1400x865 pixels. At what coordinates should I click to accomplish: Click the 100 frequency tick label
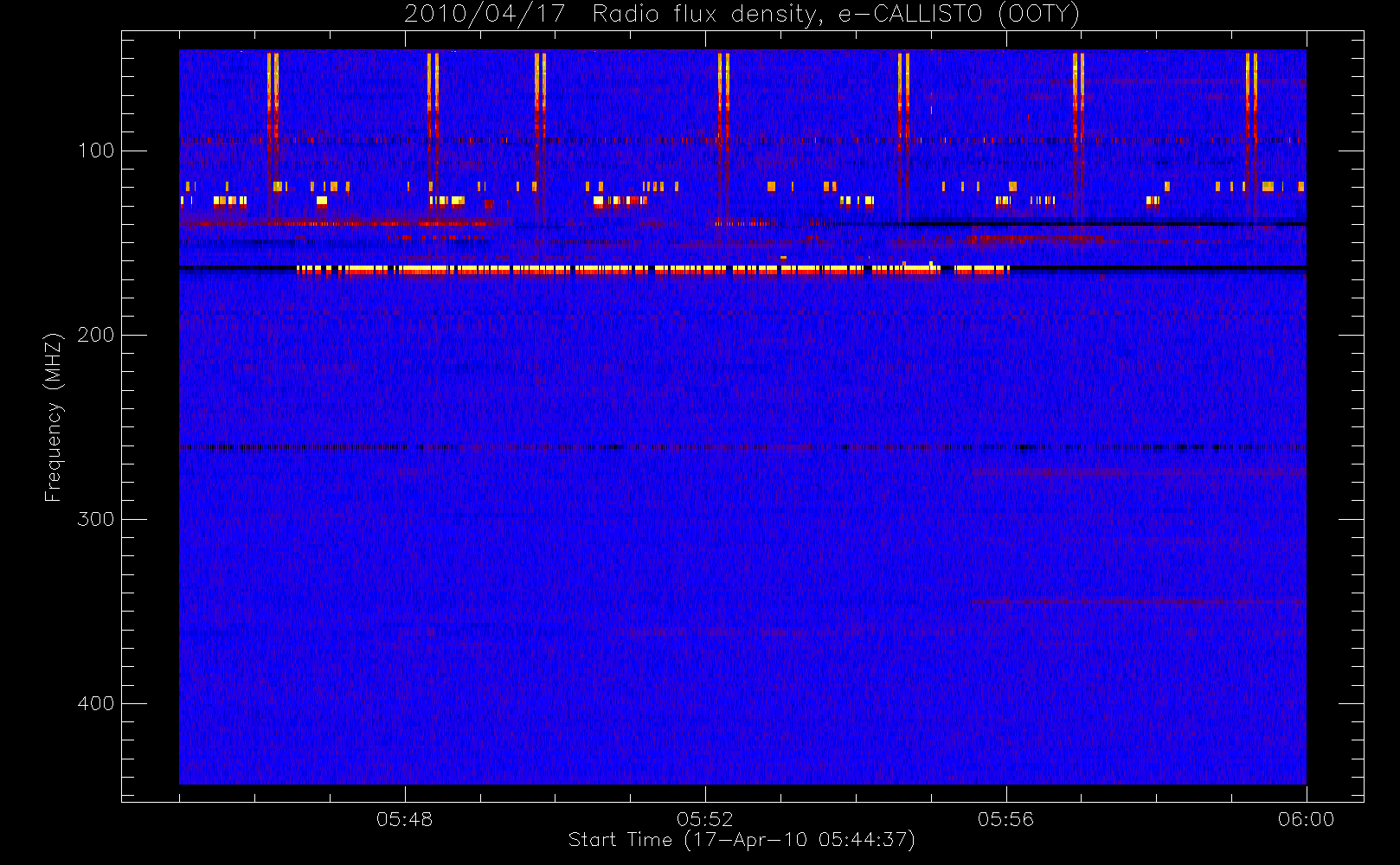click(x=96, y=151)
